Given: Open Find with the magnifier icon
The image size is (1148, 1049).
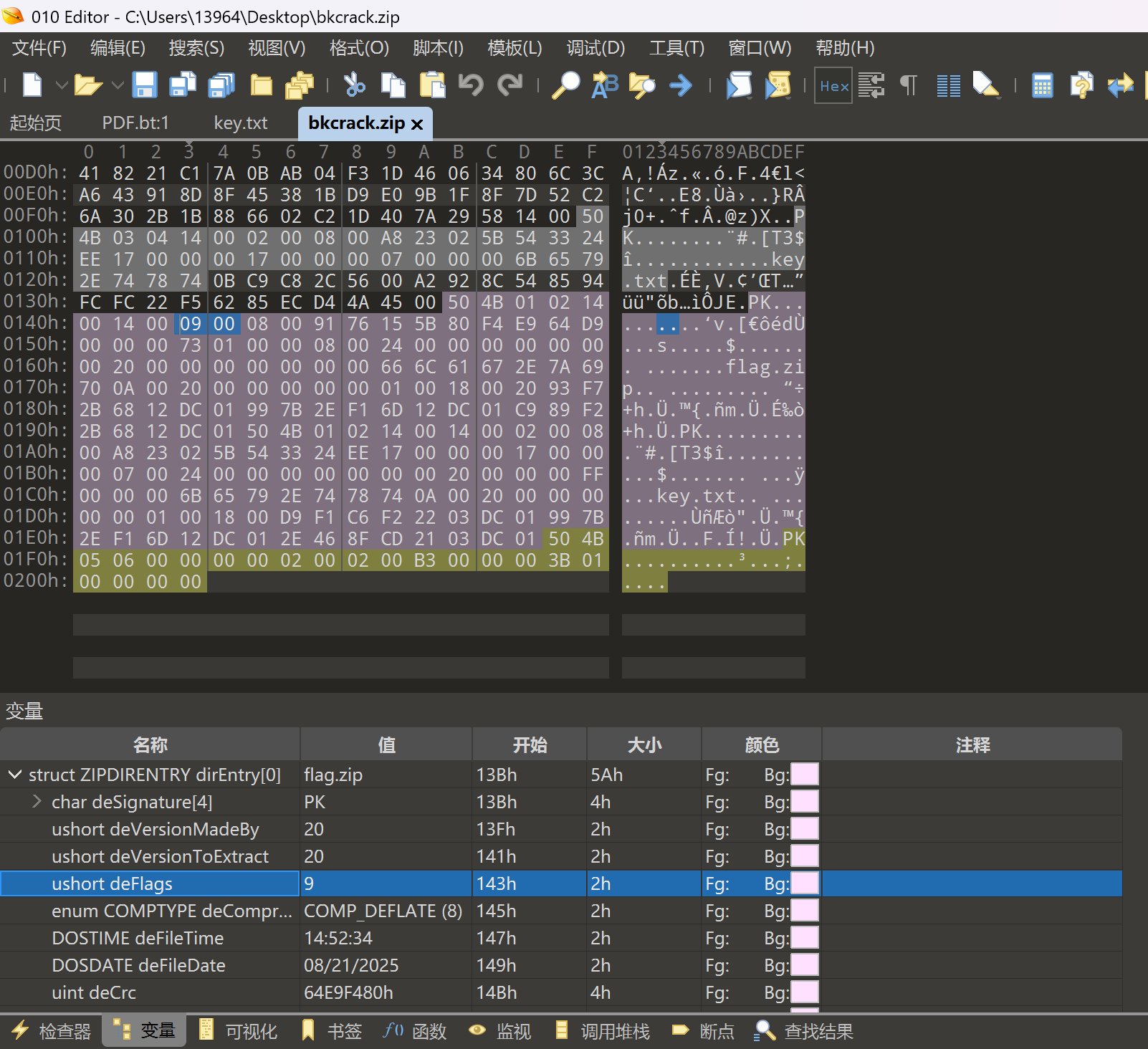Looking at the screenshot, I should pos(565,85).
